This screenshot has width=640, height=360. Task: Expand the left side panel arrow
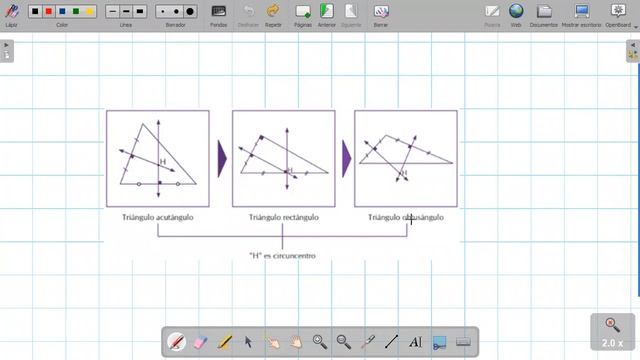(6, 45)
